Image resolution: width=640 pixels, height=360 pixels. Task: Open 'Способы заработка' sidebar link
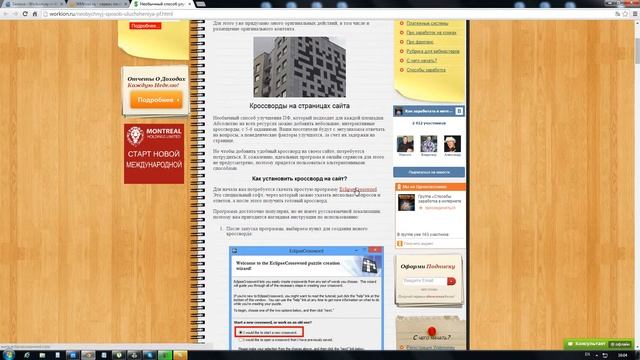tap(426, 70)
